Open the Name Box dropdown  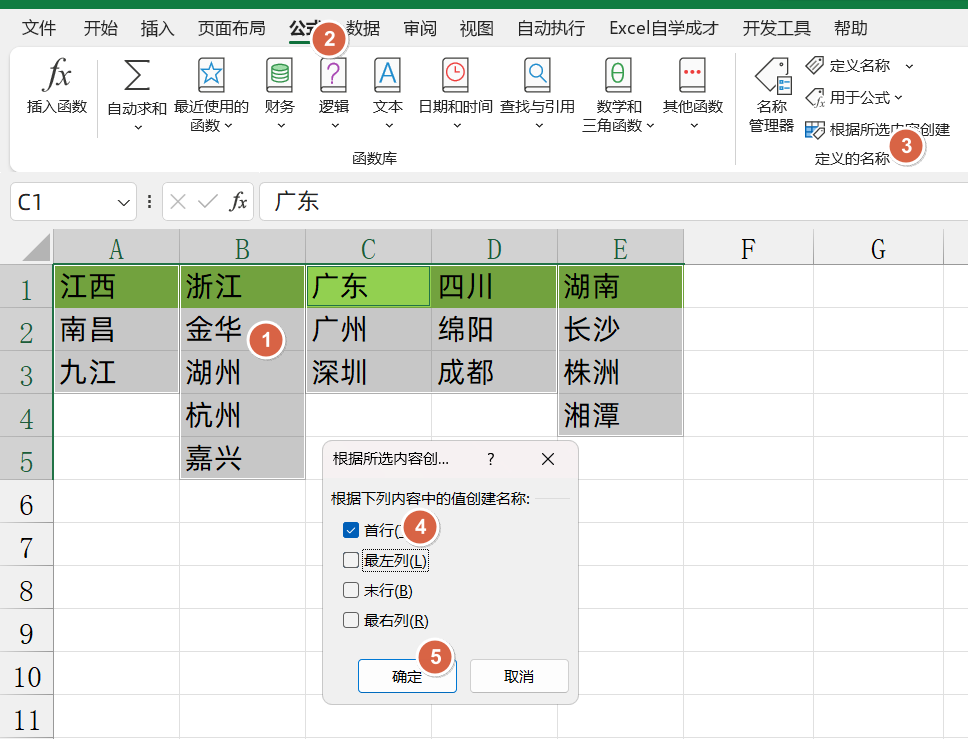click(123, 202)
